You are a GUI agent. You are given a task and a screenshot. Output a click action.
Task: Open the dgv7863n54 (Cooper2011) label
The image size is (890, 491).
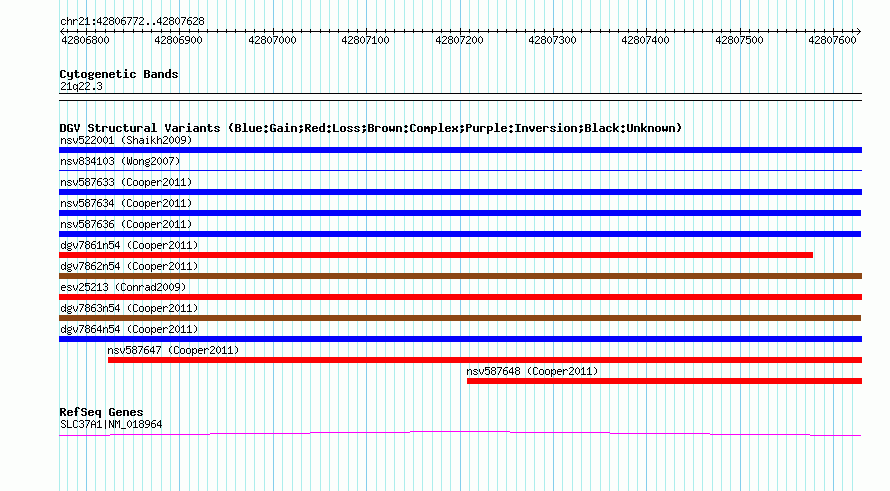coord(129,308)
